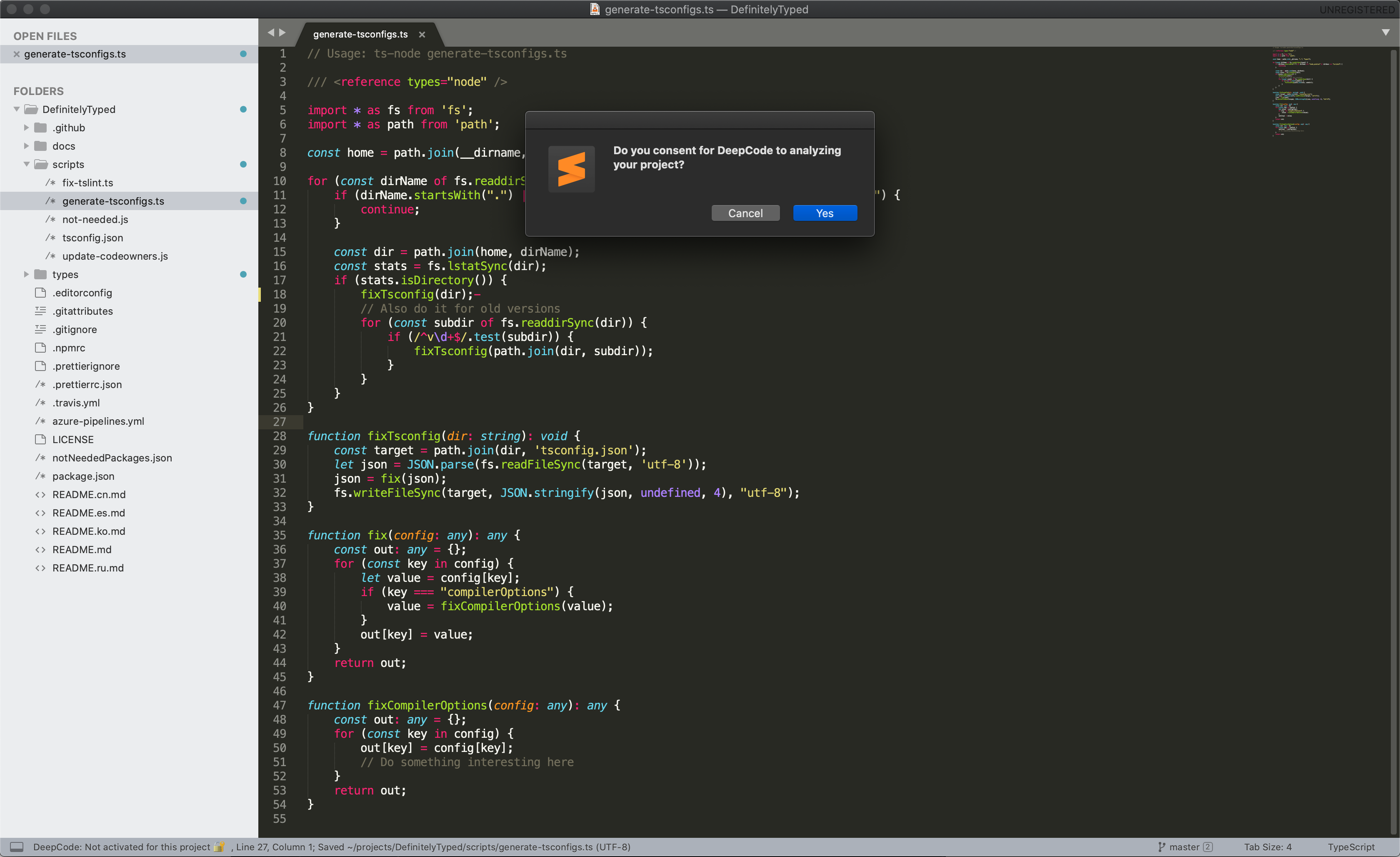Viewport: 1400px width, 857px height.
Task: Open fix-tslint.ts in the sidebar
Action: (87, 183)
